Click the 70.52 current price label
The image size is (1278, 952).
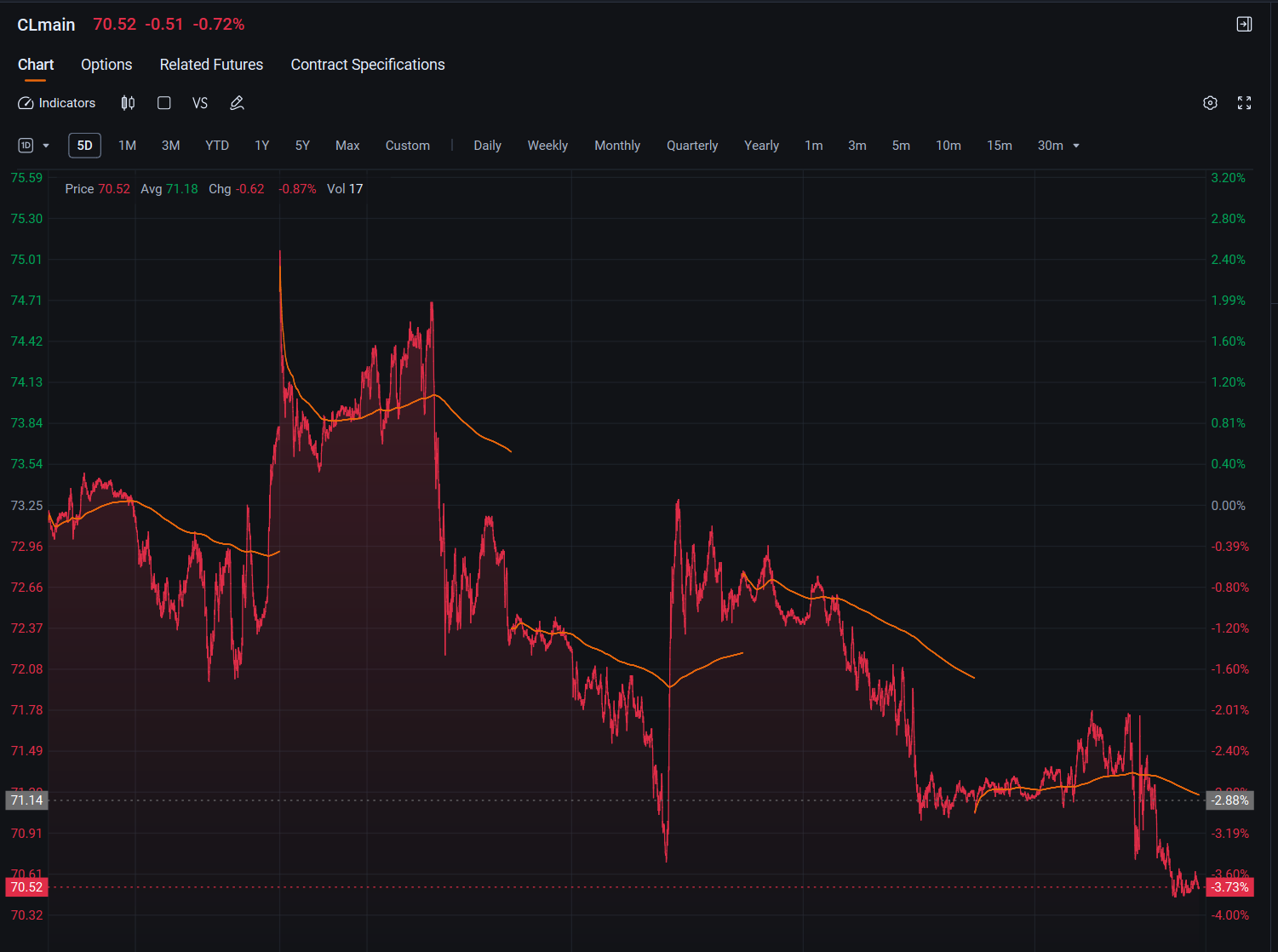point(26,887)
